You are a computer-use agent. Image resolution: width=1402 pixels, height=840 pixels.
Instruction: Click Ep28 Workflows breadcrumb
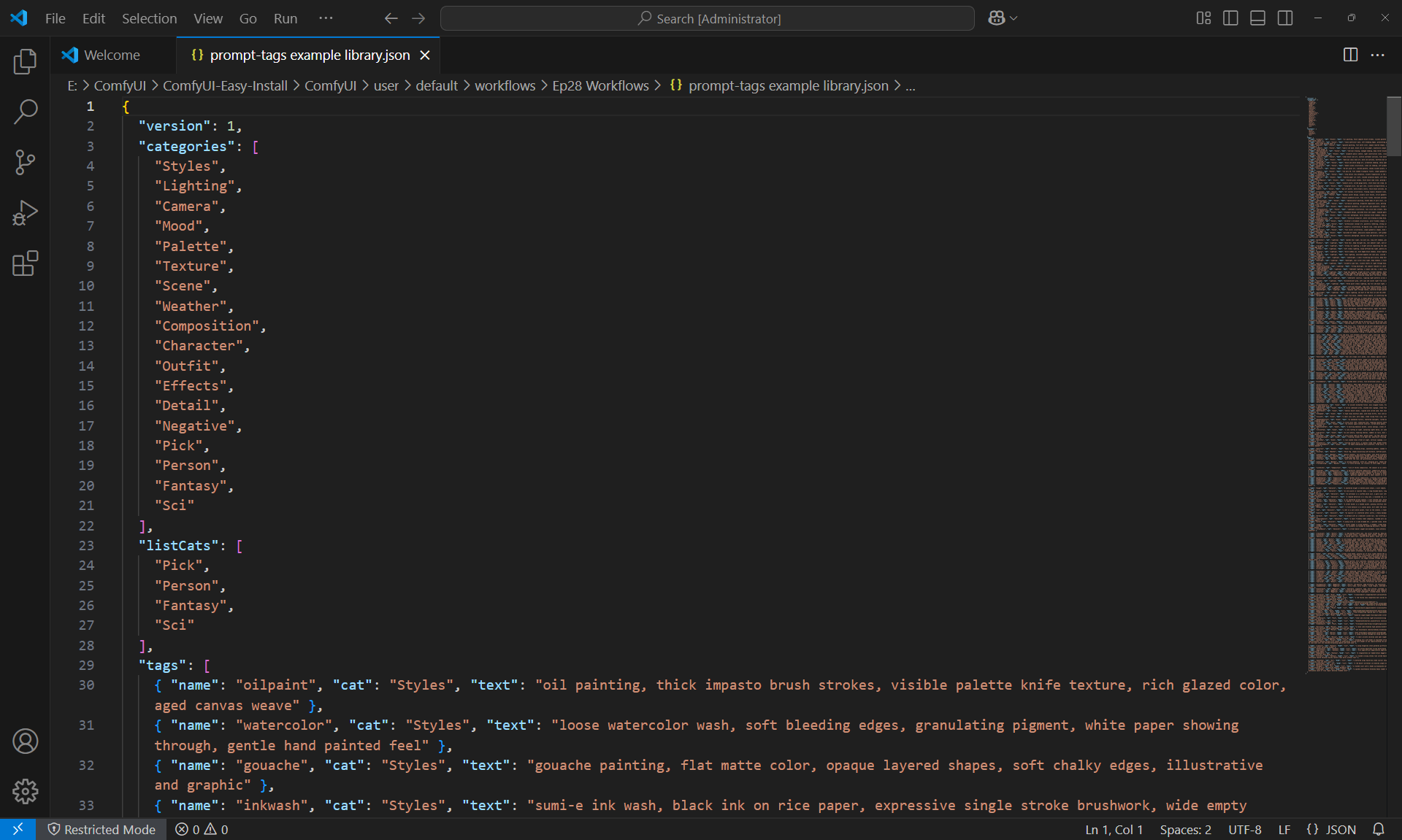pyautogui.click(x=600, y=85)
